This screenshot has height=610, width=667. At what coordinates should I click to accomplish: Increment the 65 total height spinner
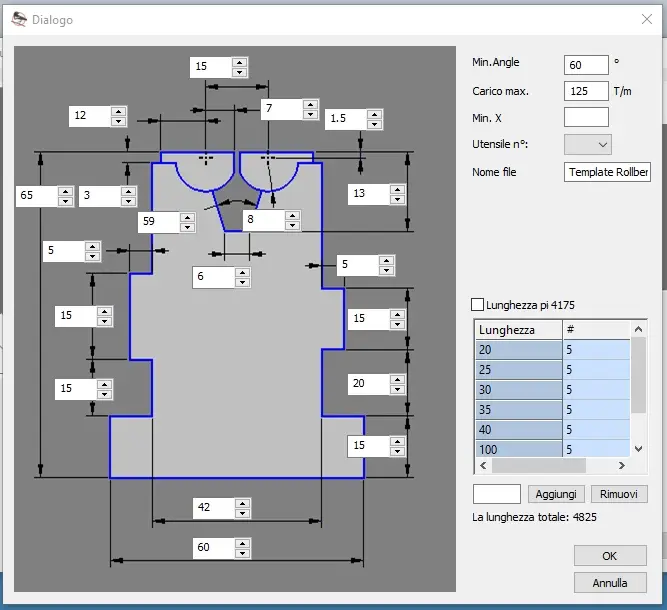[65, 191]
